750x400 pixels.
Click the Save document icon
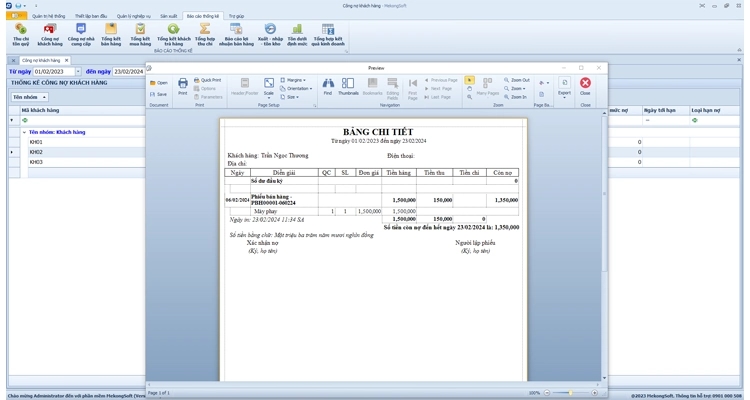(x=159, y=94)
